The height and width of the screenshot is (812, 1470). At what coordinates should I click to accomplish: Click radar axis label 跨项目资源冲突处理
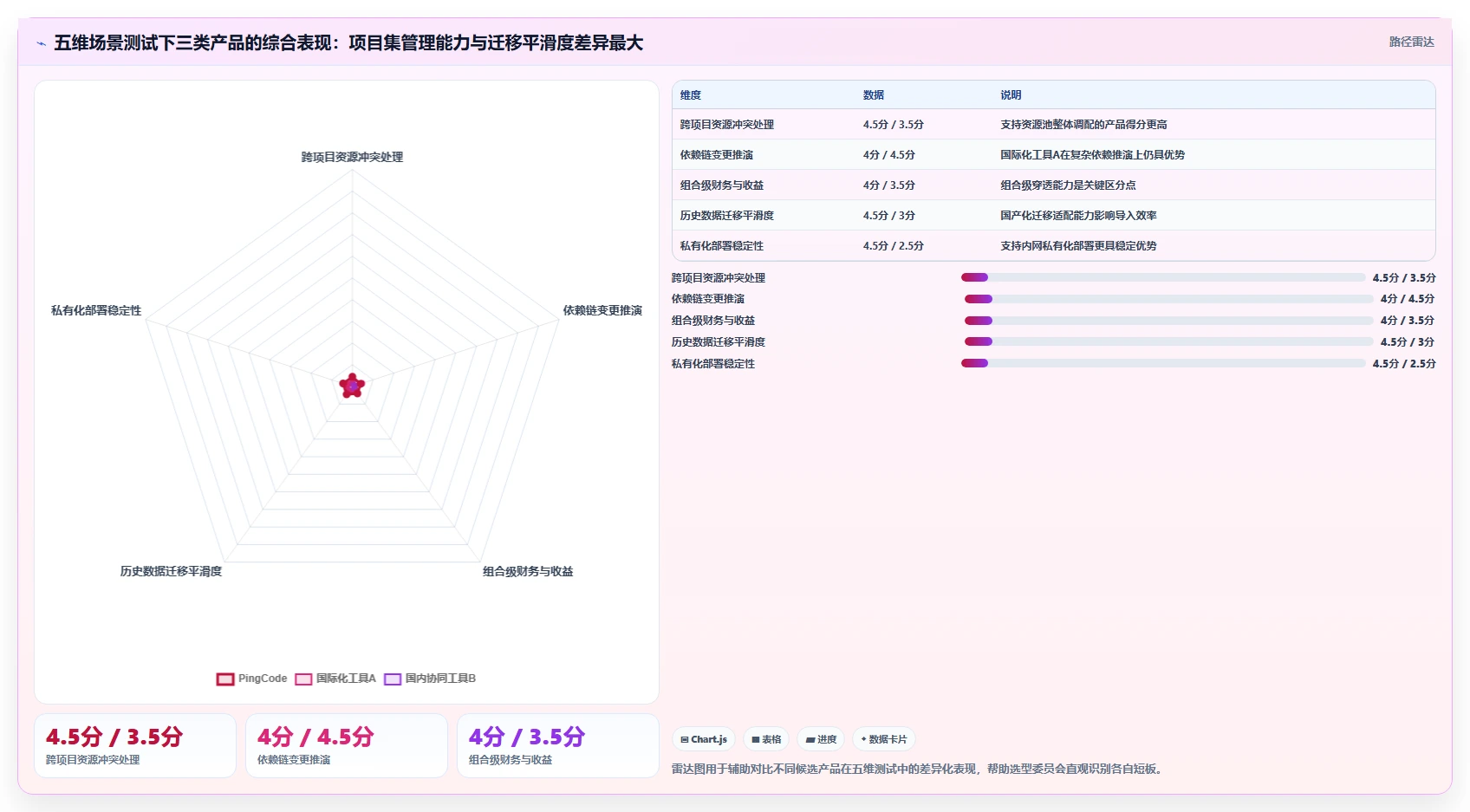[x=352, y=157]
